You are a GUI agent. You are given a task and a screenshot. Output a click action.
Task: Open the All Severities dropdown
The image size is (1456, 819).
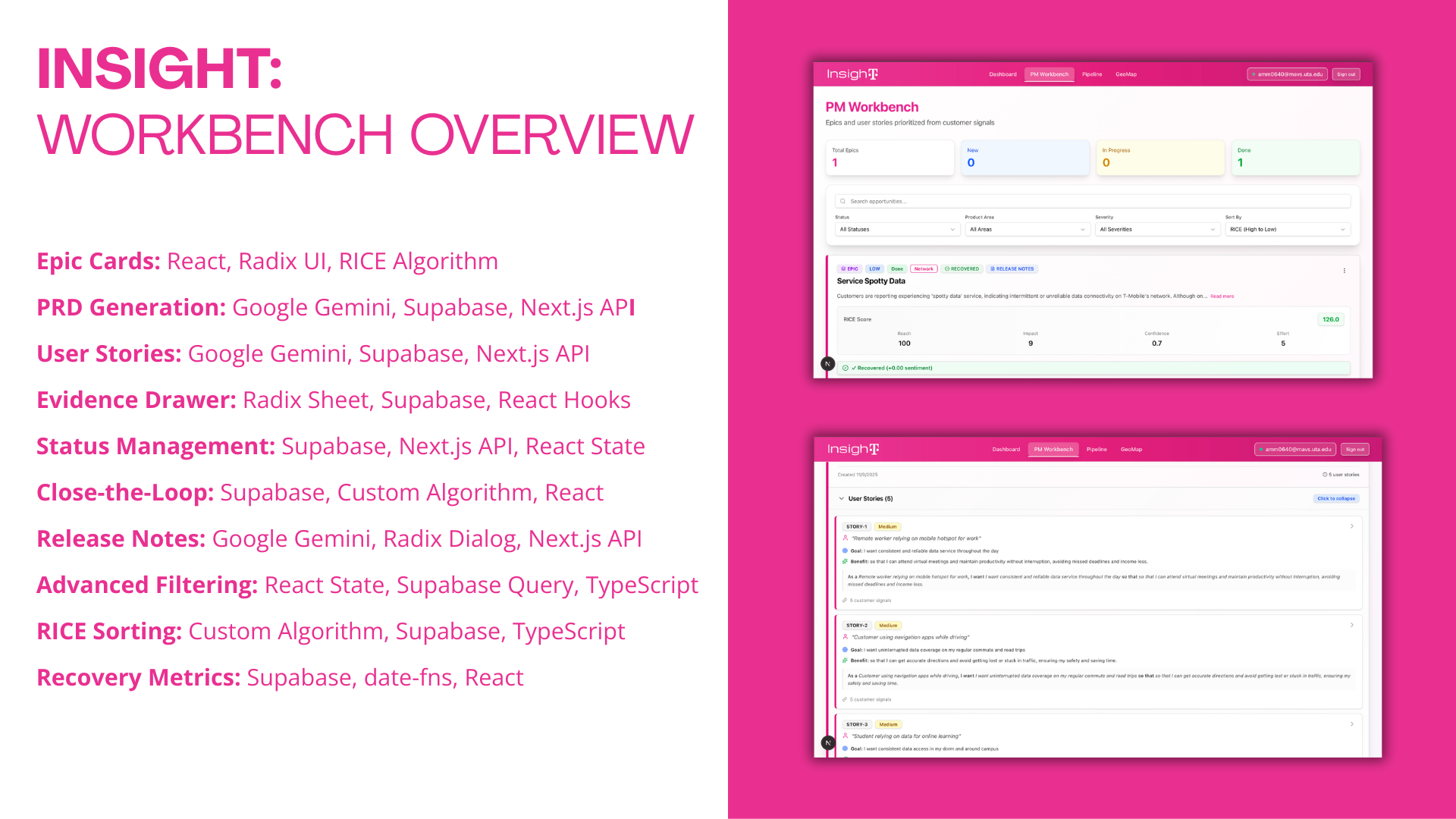1157,229
